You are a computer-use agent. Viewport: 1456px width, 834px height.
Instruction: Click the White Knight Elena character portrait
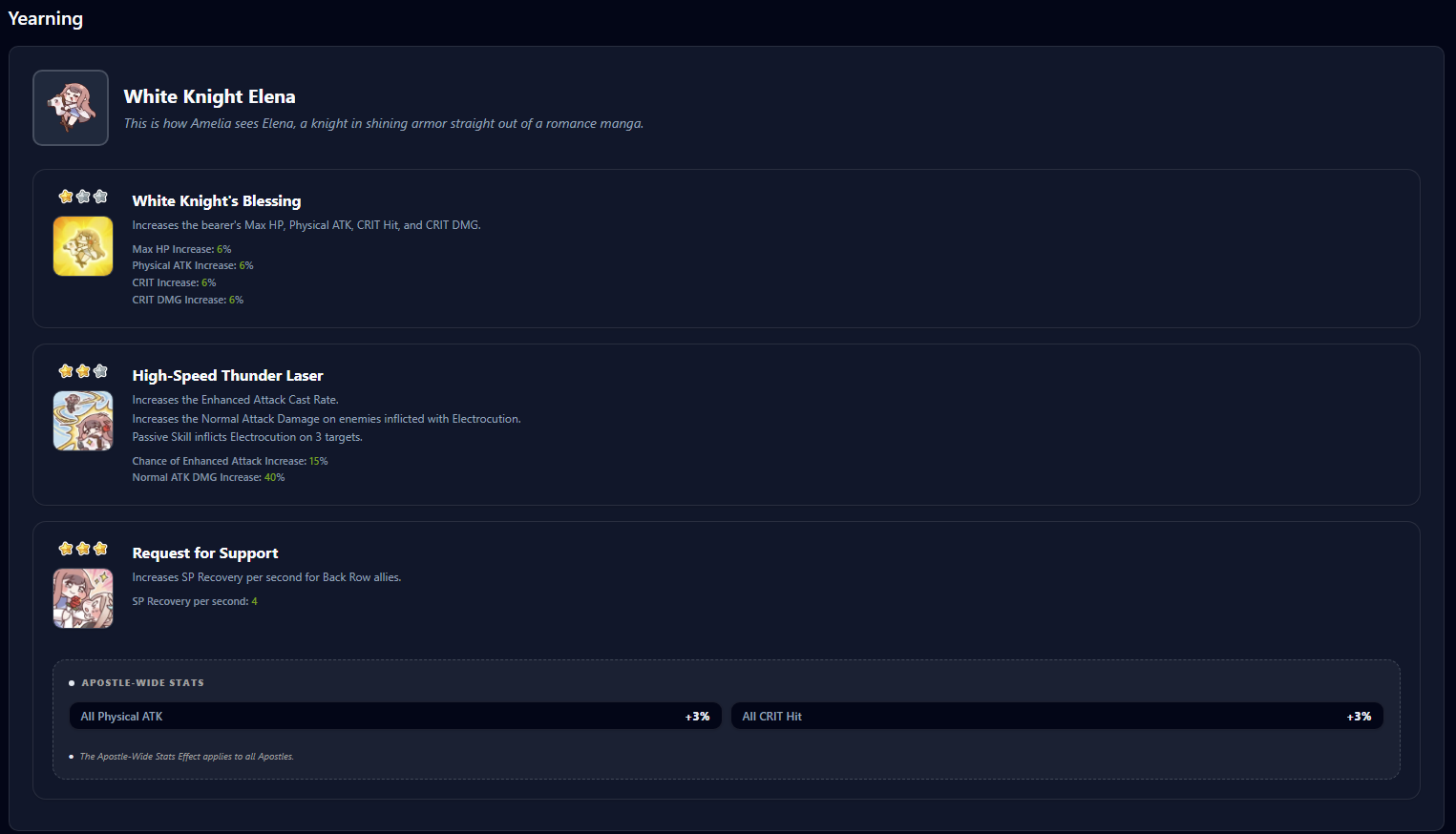click(x=71, y=108)
